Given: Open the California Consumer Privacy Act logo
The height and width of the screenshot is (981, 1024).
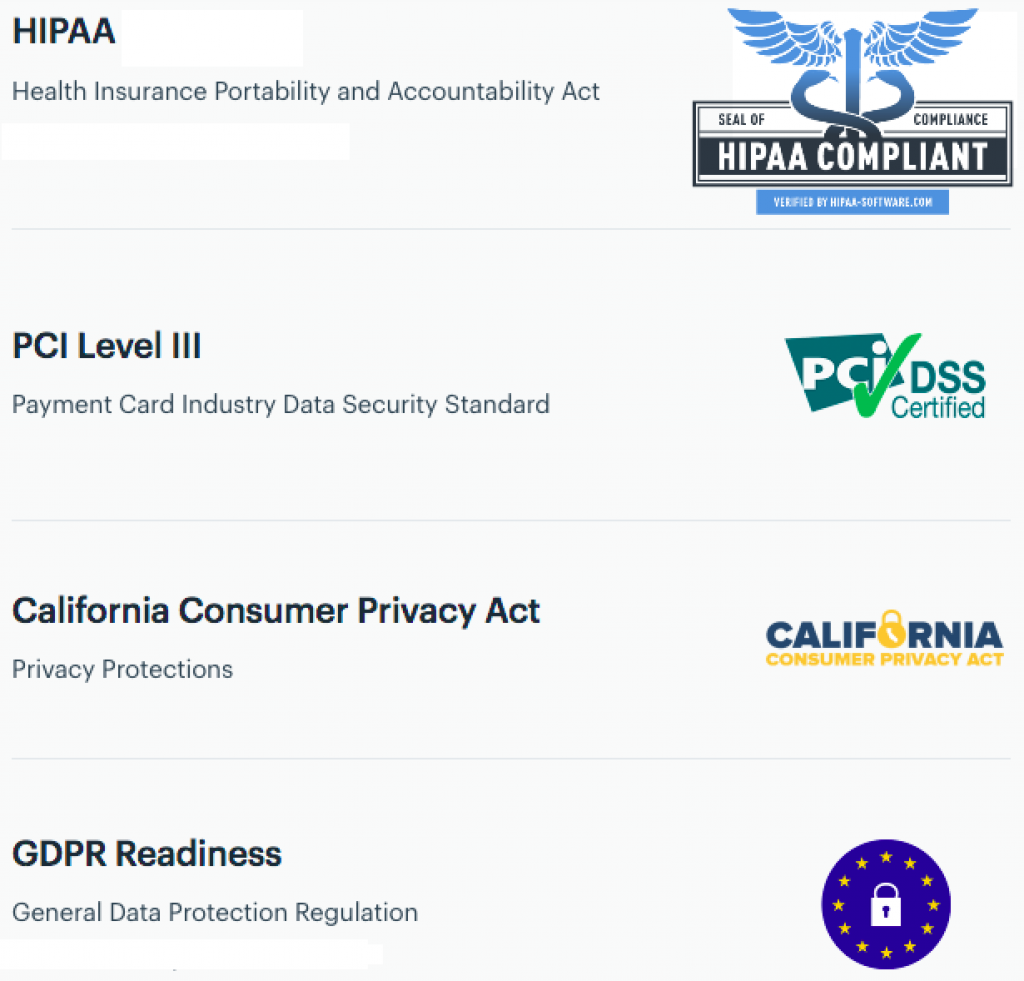Looking at the screenshot, I should (884, 639).
